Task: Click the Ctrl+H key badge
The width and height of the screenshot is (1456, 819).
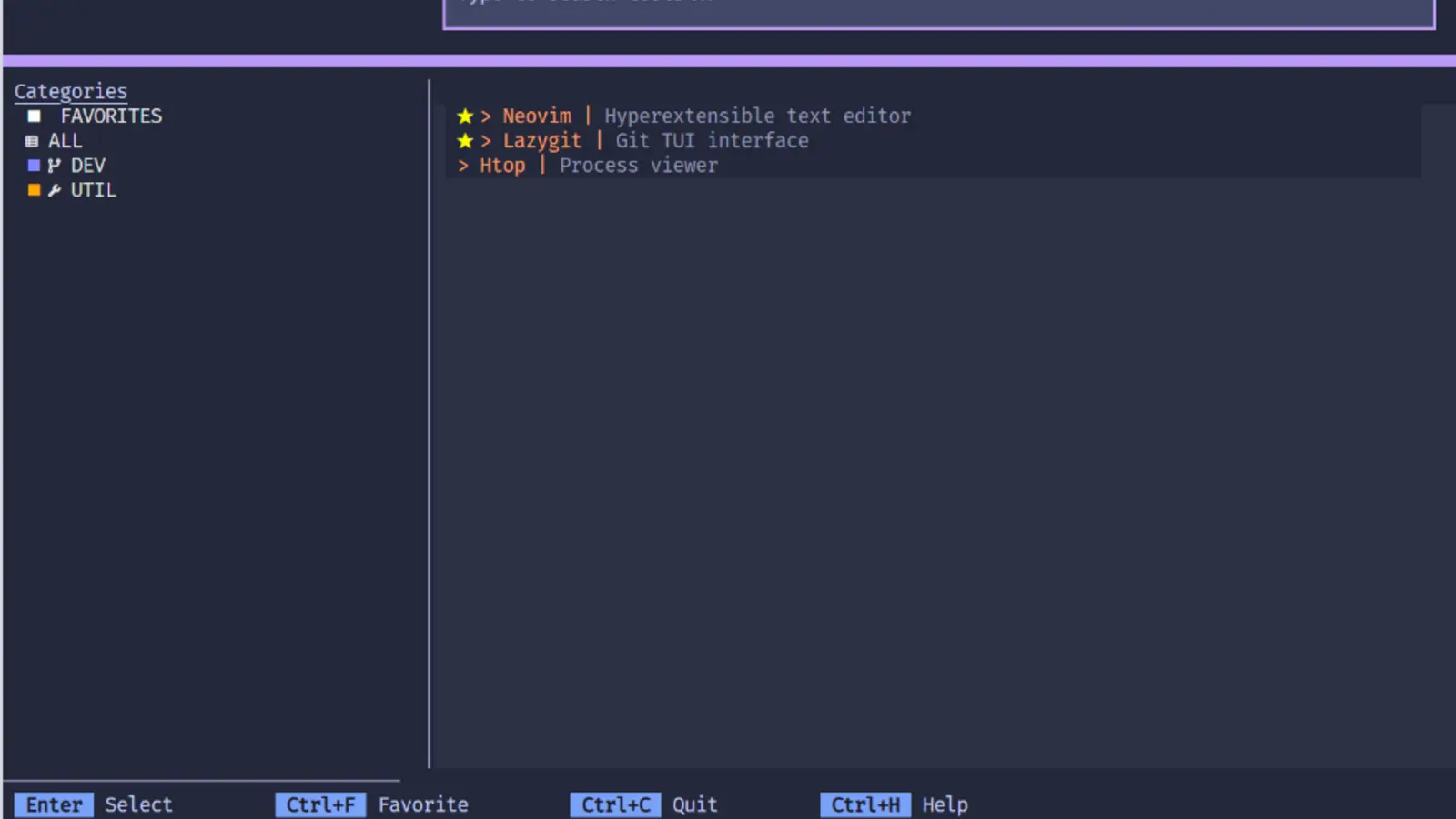Action: (865, 804)
